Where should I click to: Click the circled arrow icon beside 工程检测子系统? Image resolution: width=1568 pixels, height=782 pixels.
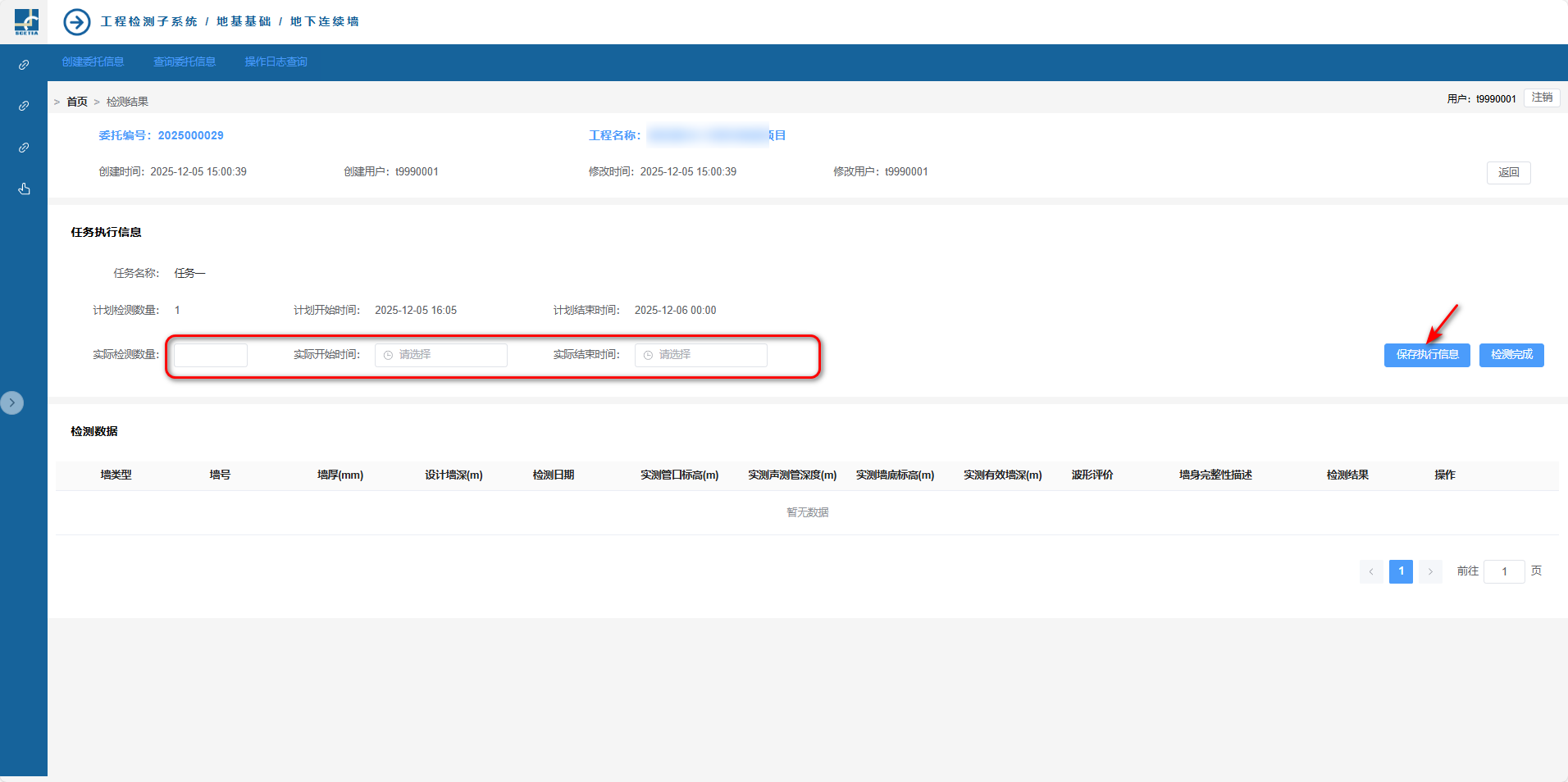[77, 22]
